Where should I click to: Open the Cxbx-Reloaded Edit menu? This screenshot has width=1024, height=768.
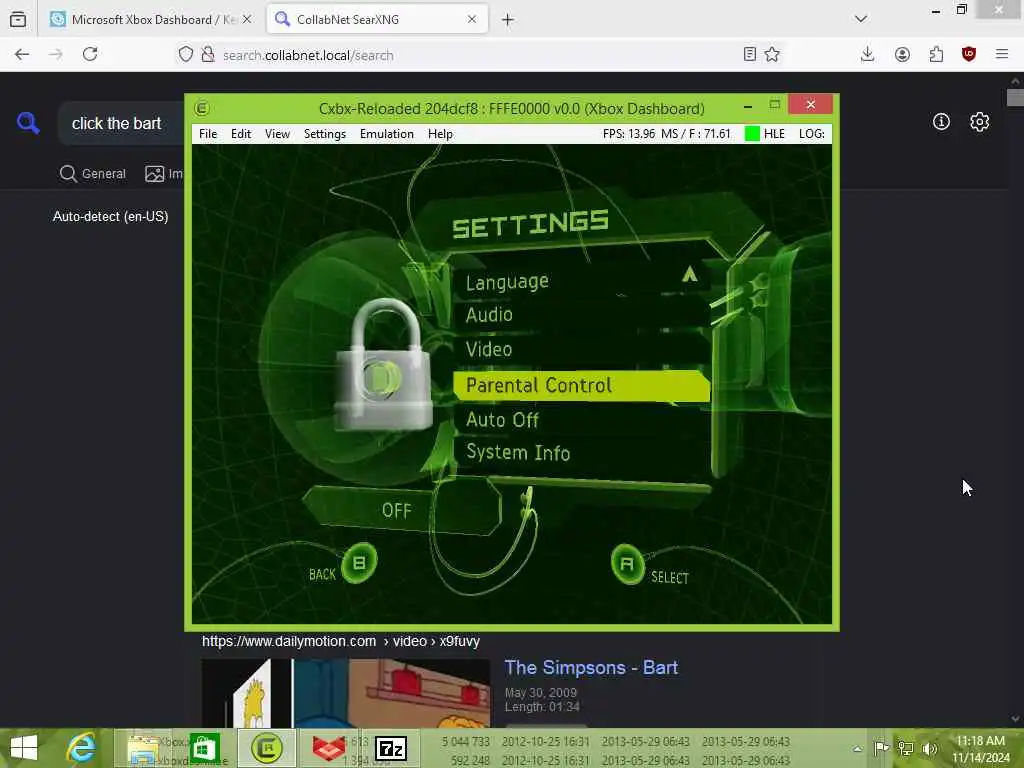pos(240,134)
